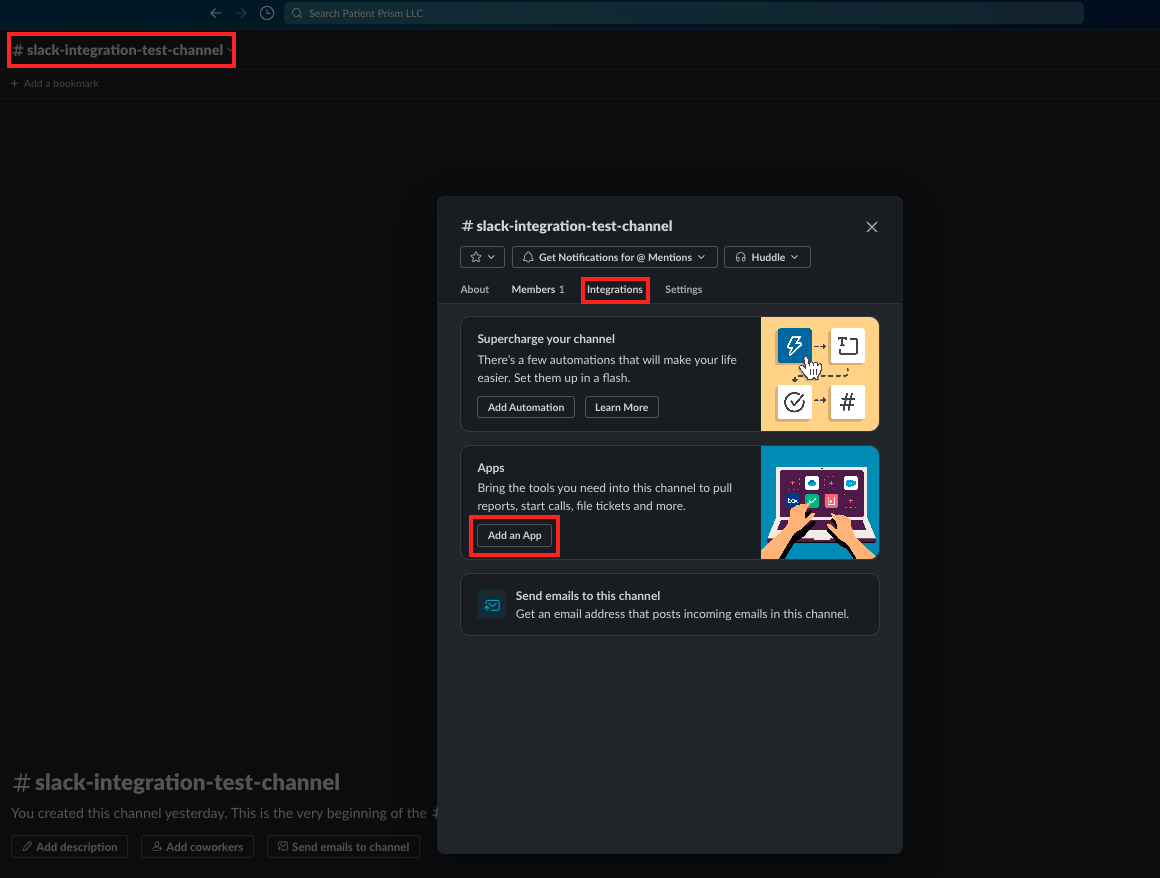This screenshot has width=1160, height=878.
Task: Click the back navigation arrow
Action: click(216, 13)
